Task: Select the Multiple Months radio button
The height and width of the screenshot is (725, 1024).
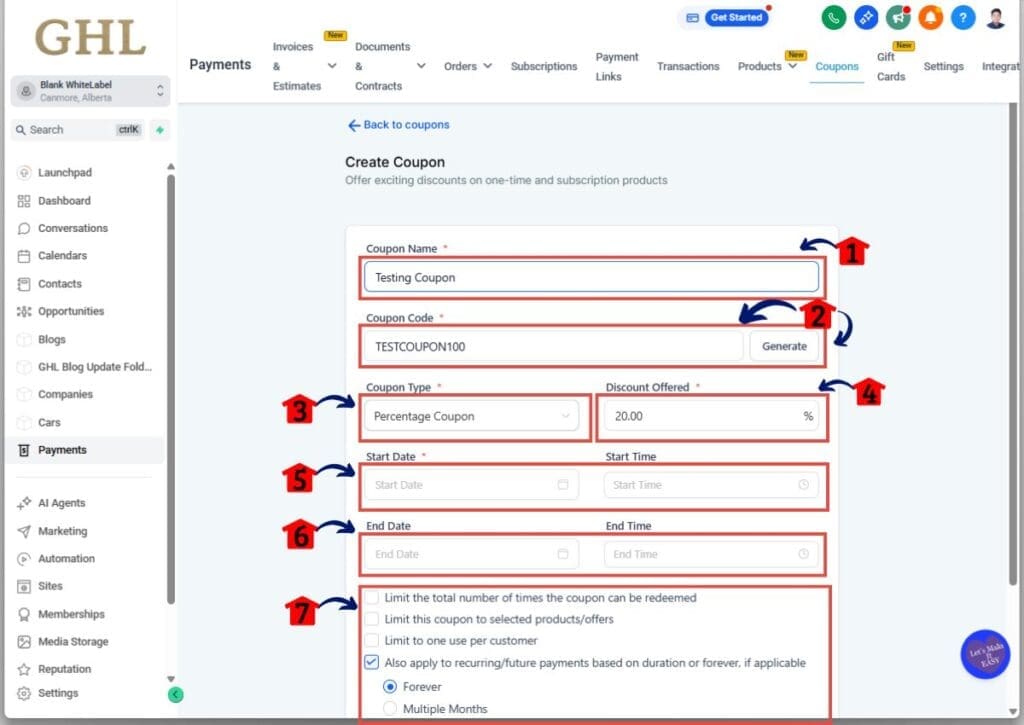Action: (390, 709)
